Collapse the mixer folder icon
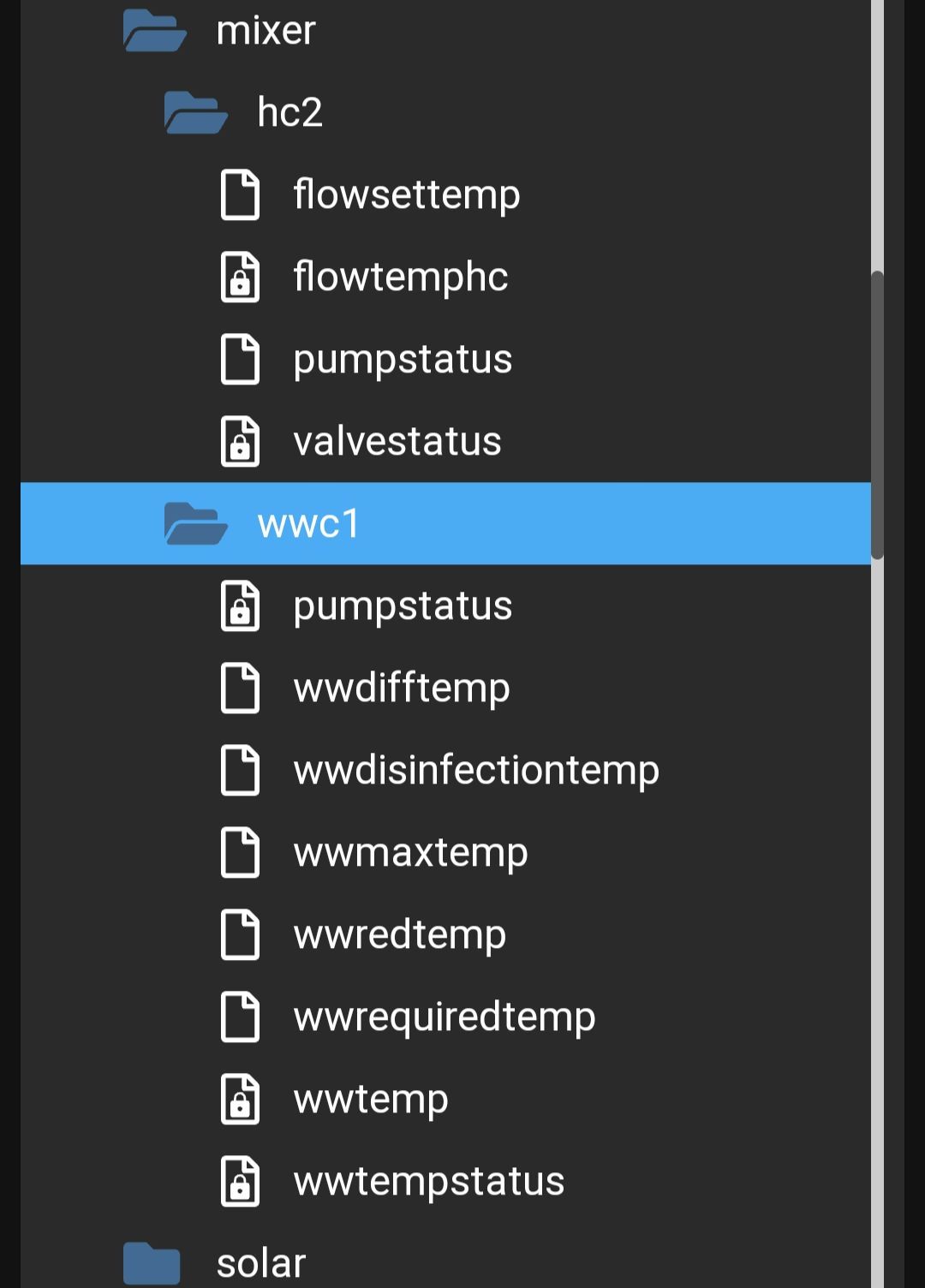This screenshot has width=925, height=1288. coord(154,31)
